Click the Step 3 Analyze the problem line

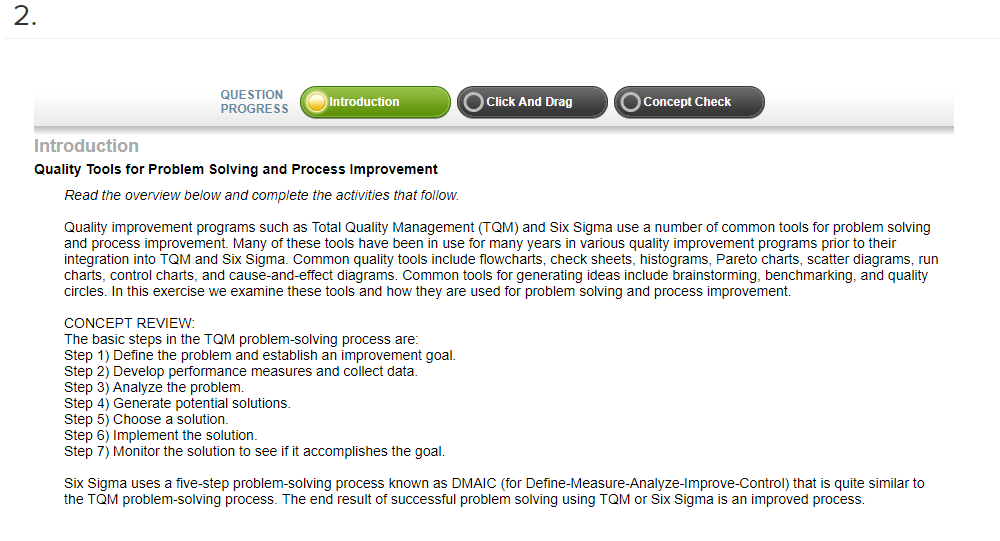tap(154, 387)
